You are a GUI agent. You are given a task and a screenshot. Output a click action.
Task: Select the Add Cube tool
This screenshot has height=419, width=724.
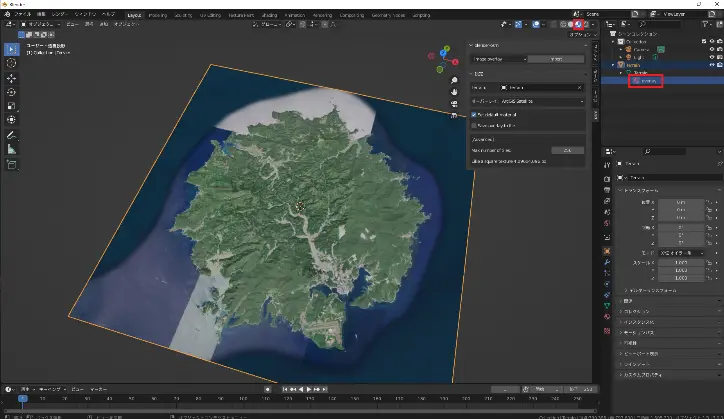tap(11, 164)
